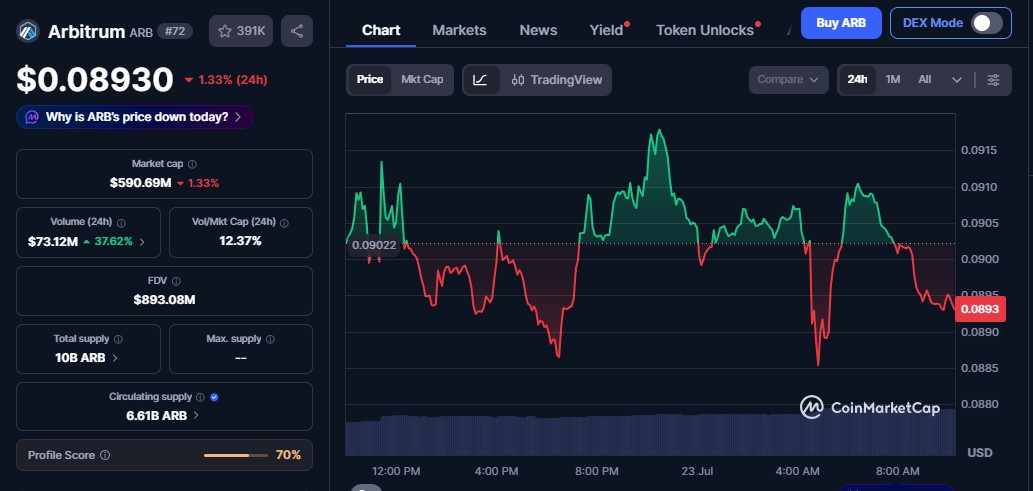
Task: Click the $893.08M FDV value
Action: coord(164,301)
